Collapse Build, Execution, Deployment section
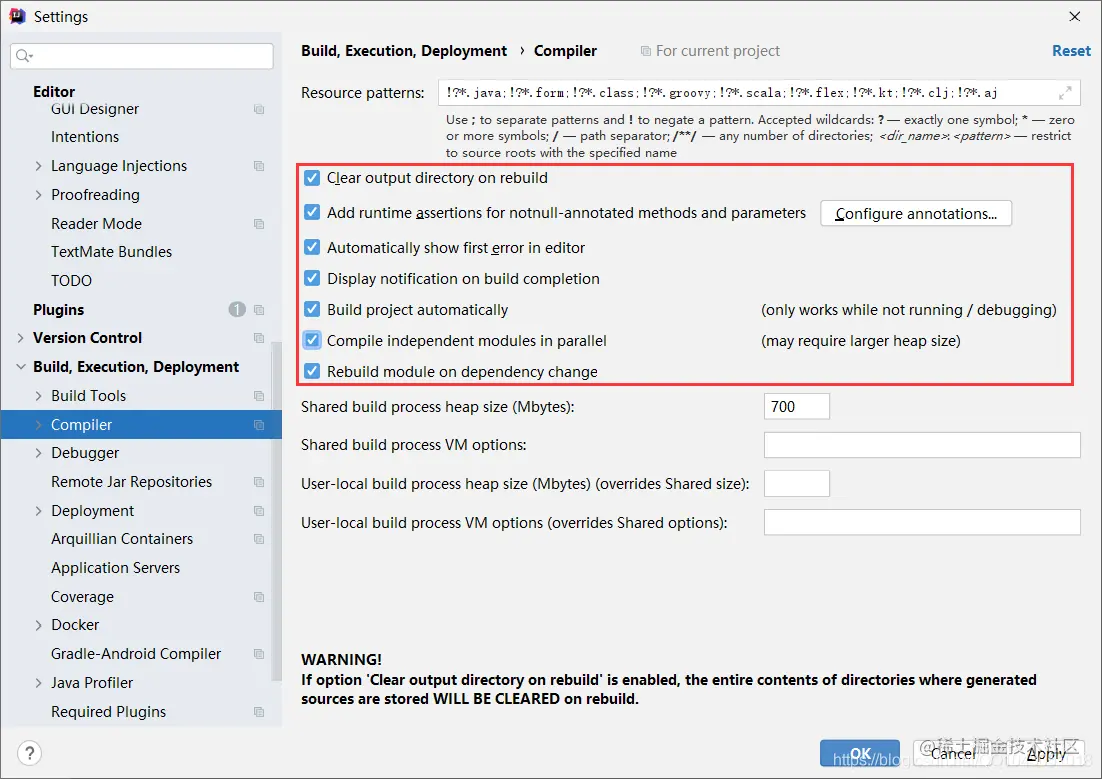1102x779 pixels. click(x=20, y=367)
